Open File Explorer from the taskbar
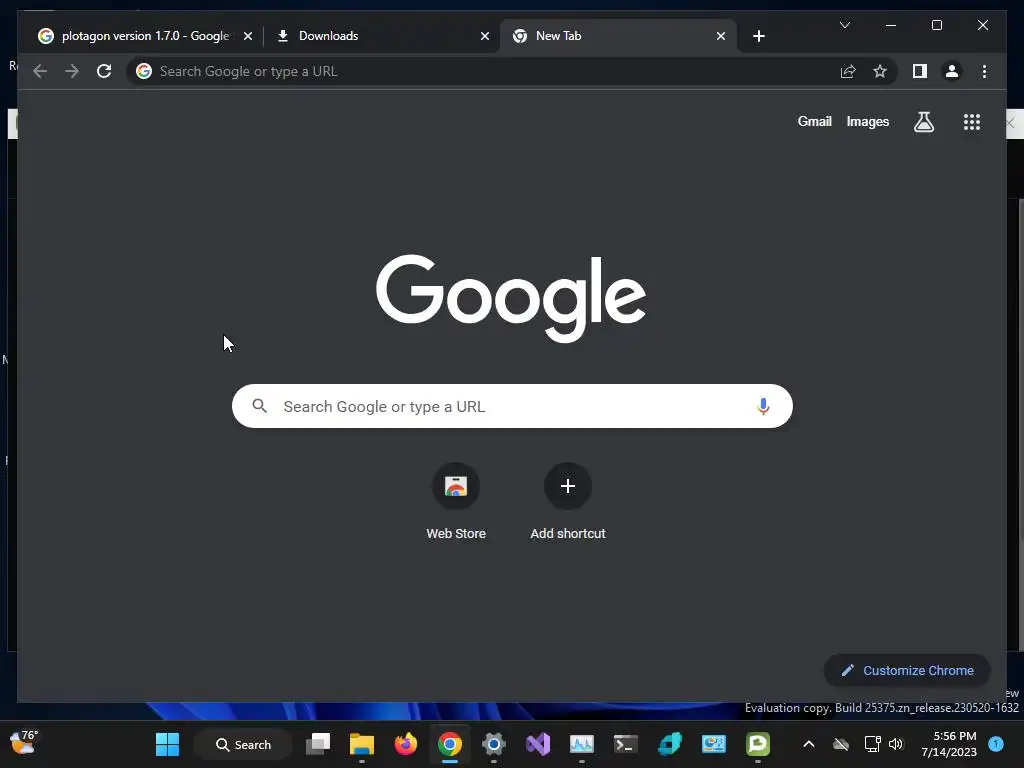1024x768 pixels. click(x=362, y=744)
